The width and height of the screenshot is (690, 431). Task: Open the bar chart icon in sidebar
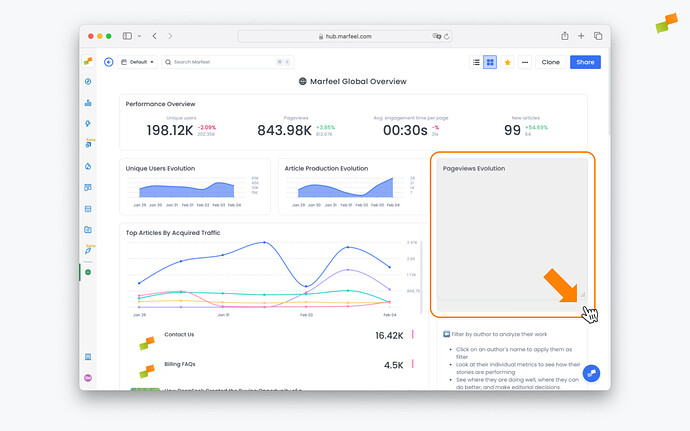tap(88, 103)
